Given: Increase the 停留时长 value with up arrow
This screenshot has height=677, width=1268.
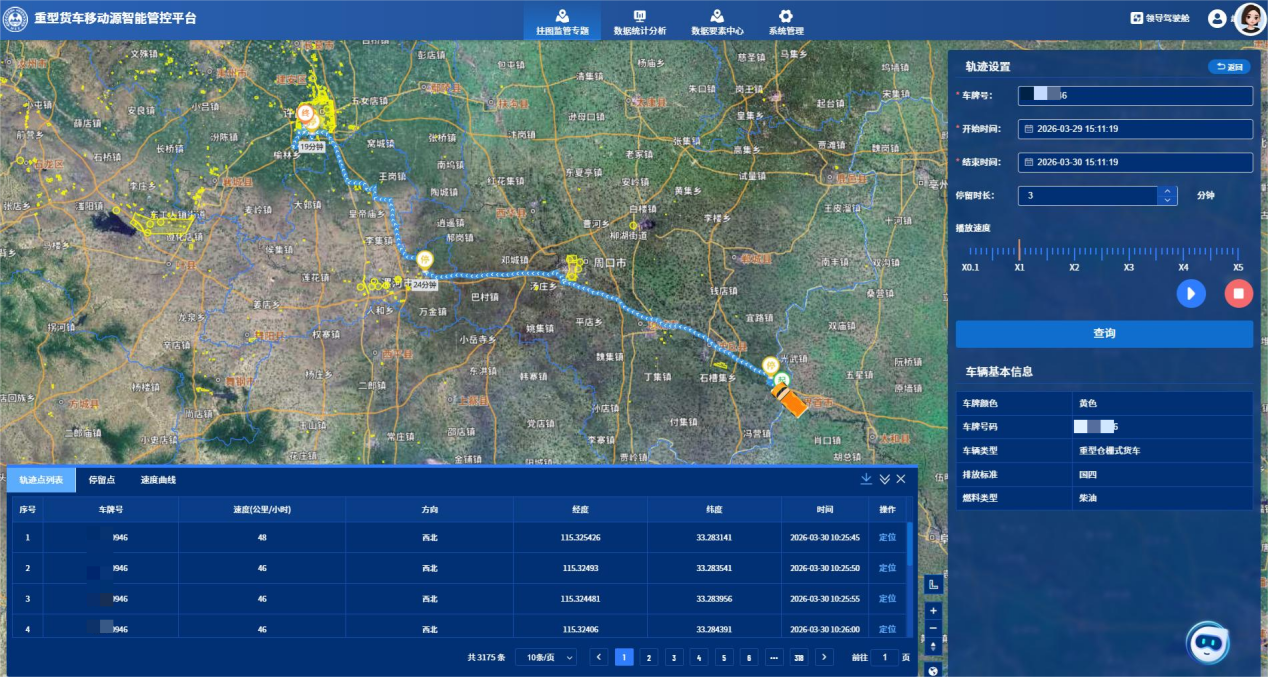Looking at the screenshot, I should (x=1167, y=191).
